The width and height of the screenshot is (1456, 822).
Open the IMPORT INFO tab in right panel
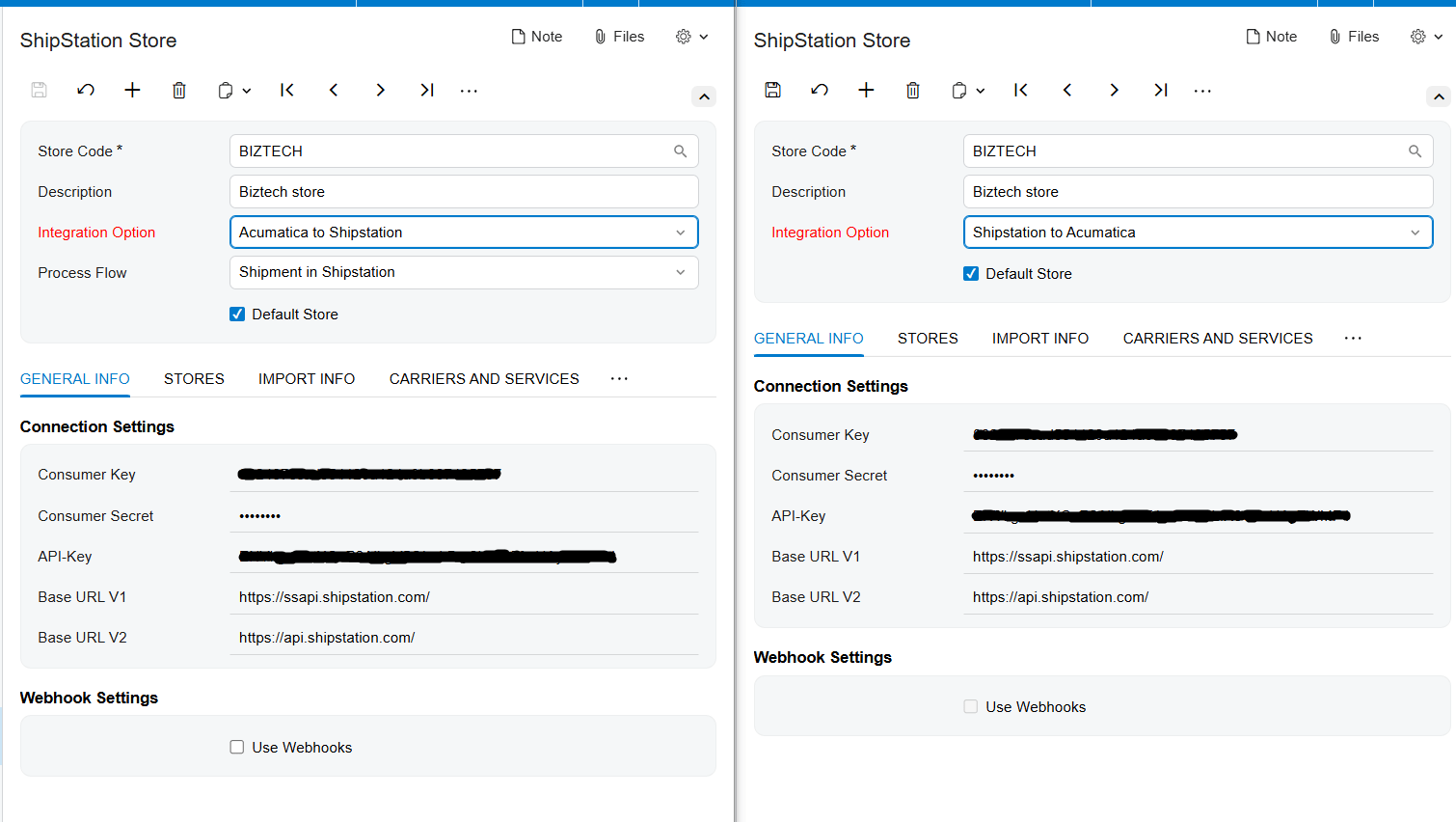pyautogui.click(x=1040, y=339)
